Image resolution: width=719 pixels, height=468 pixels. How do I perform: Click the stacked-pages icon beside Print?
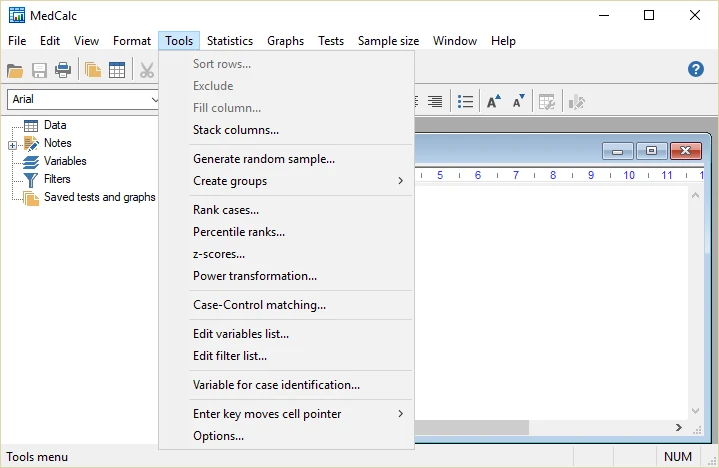coord(93,70)
